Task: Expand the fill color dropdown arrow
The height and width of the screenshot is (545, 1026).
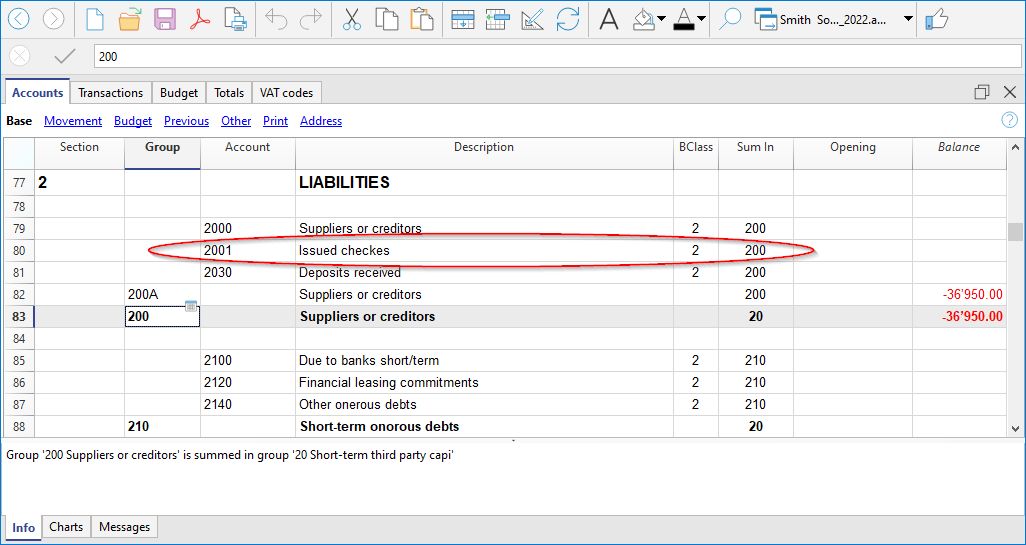Action: point(661,19)
